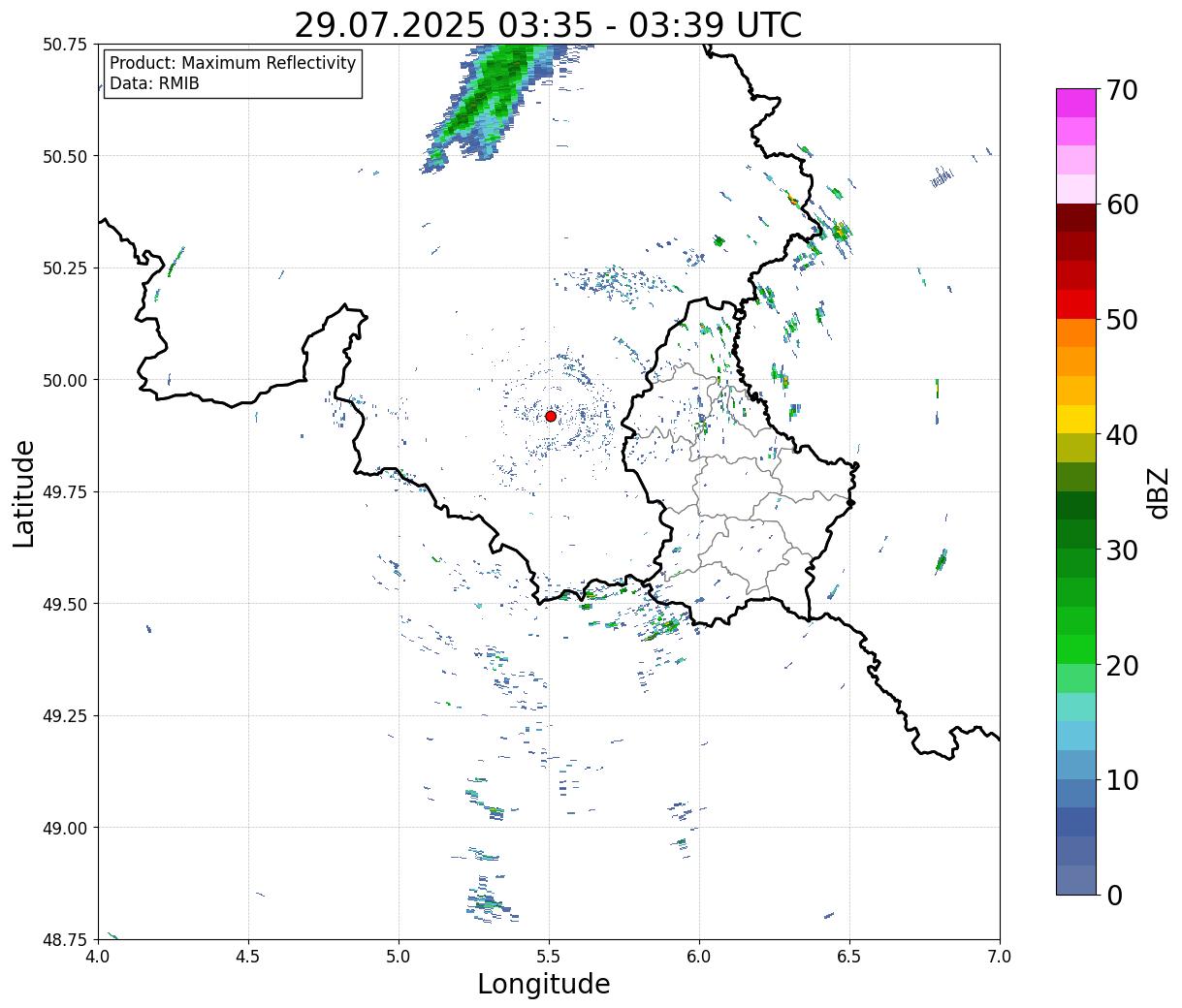Click the latitude tick label 49.00
The height and width of the screenshot is (1008, 1182).
point(65,828)
